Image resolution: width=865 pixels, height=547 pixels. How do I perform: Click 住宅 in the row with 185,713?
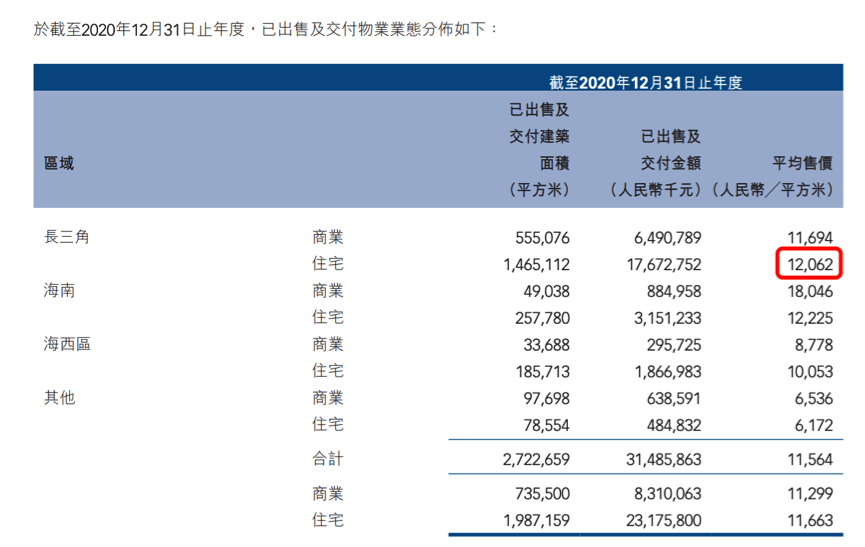(328, 371)
